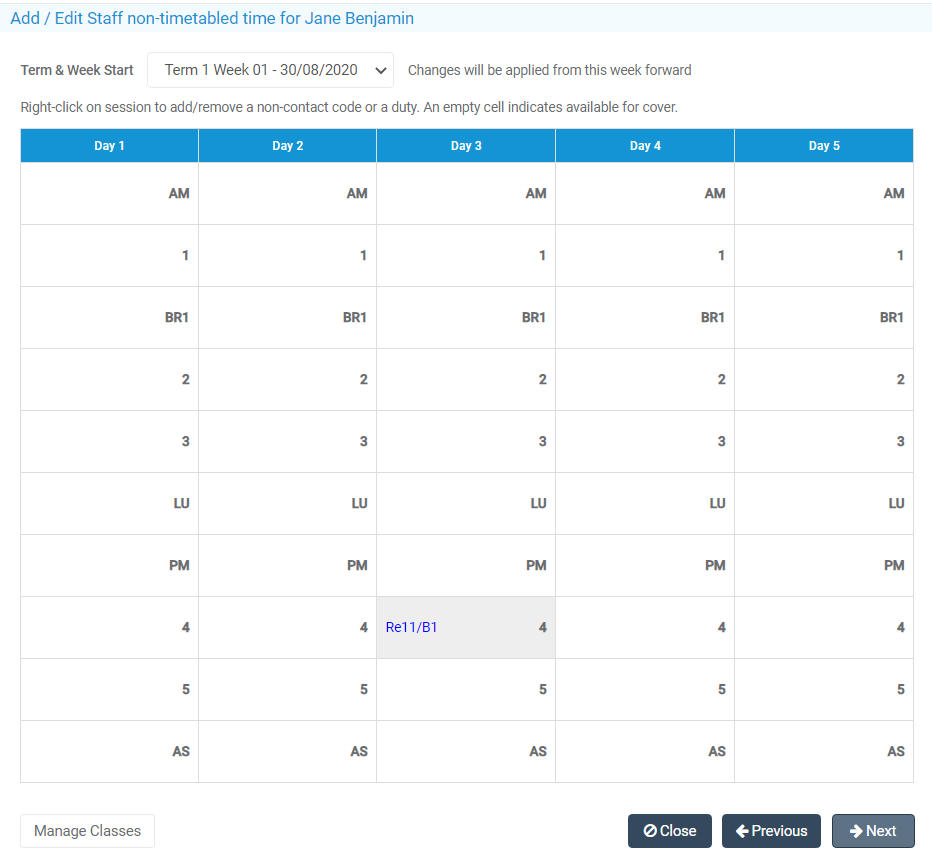Click the LU lunch cell on Day 2
The image size is (932, 850).
click(287, 503)
